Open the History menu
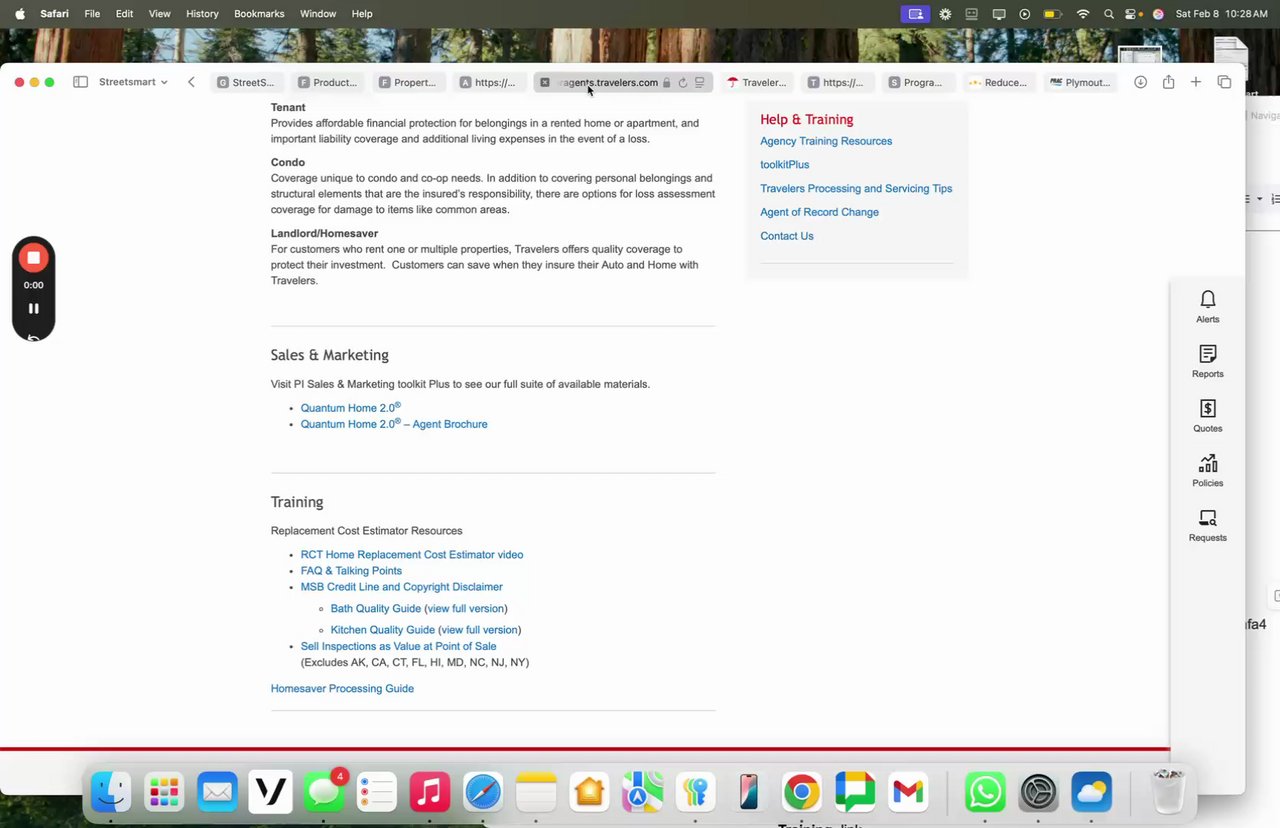This screenshot has width=1280, height=828. (202, 14)
